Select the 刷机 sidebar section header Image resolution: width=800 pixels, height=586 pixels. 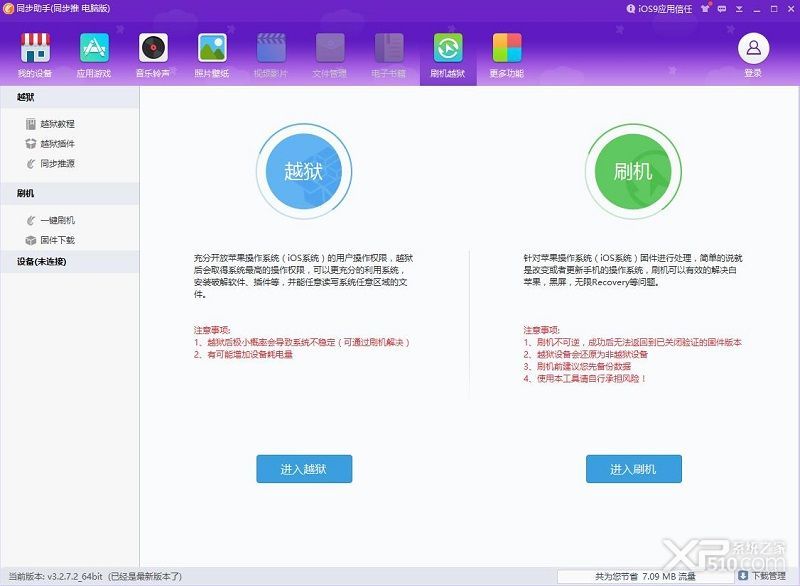coord(69,193)
